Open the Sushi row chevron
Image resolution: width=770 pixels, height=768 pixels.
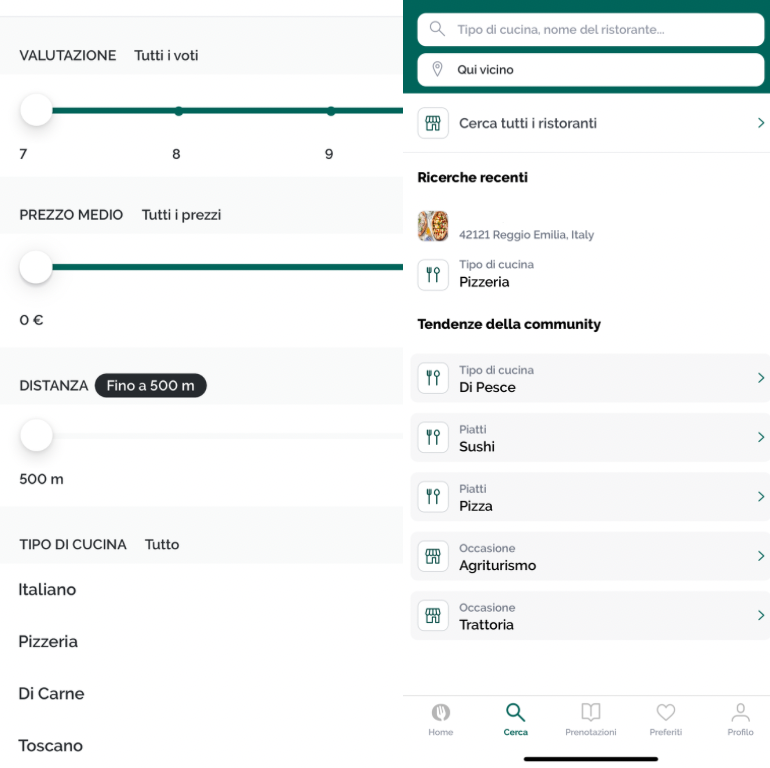(761, 437)
